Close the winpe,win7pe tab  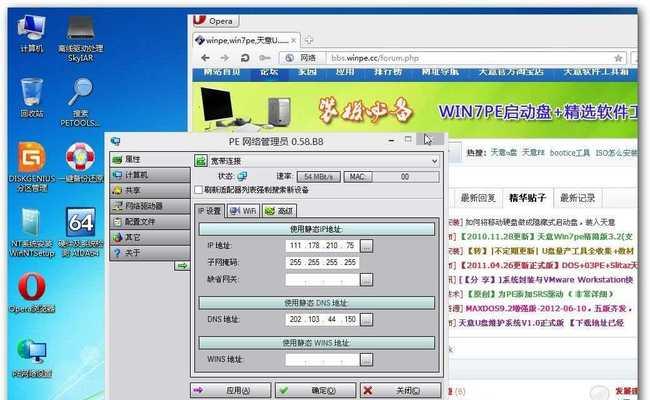(x=293, y=40)
